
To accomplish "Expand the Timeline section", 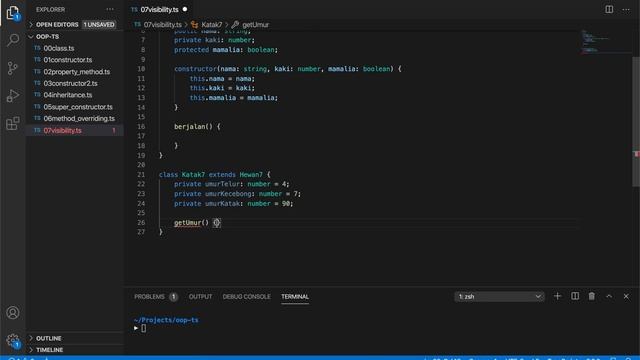I will [74, 350].
